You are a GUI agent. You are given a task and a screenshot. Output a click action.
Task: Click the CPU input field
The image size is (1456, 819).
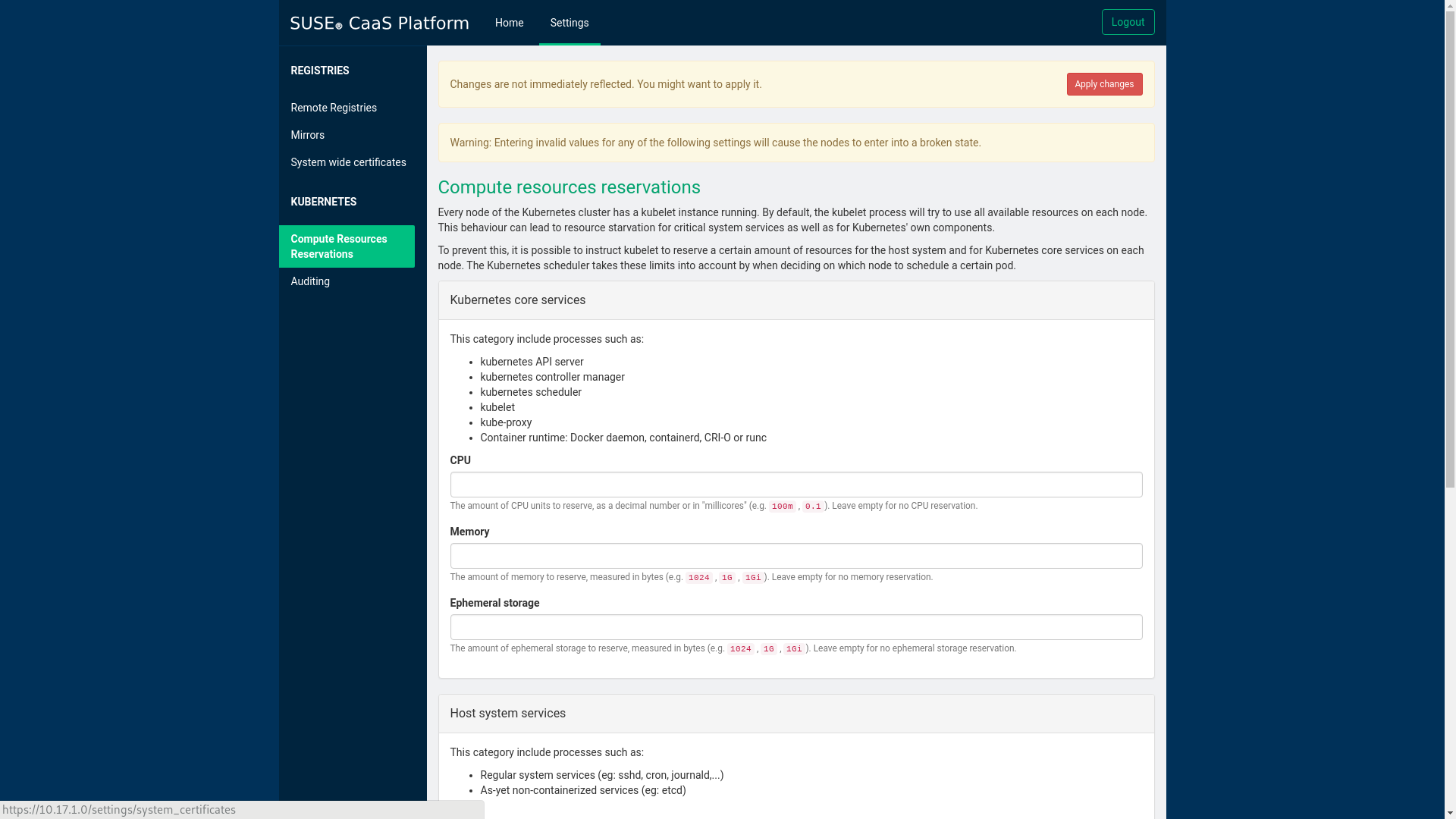click(x=796, y=484)
